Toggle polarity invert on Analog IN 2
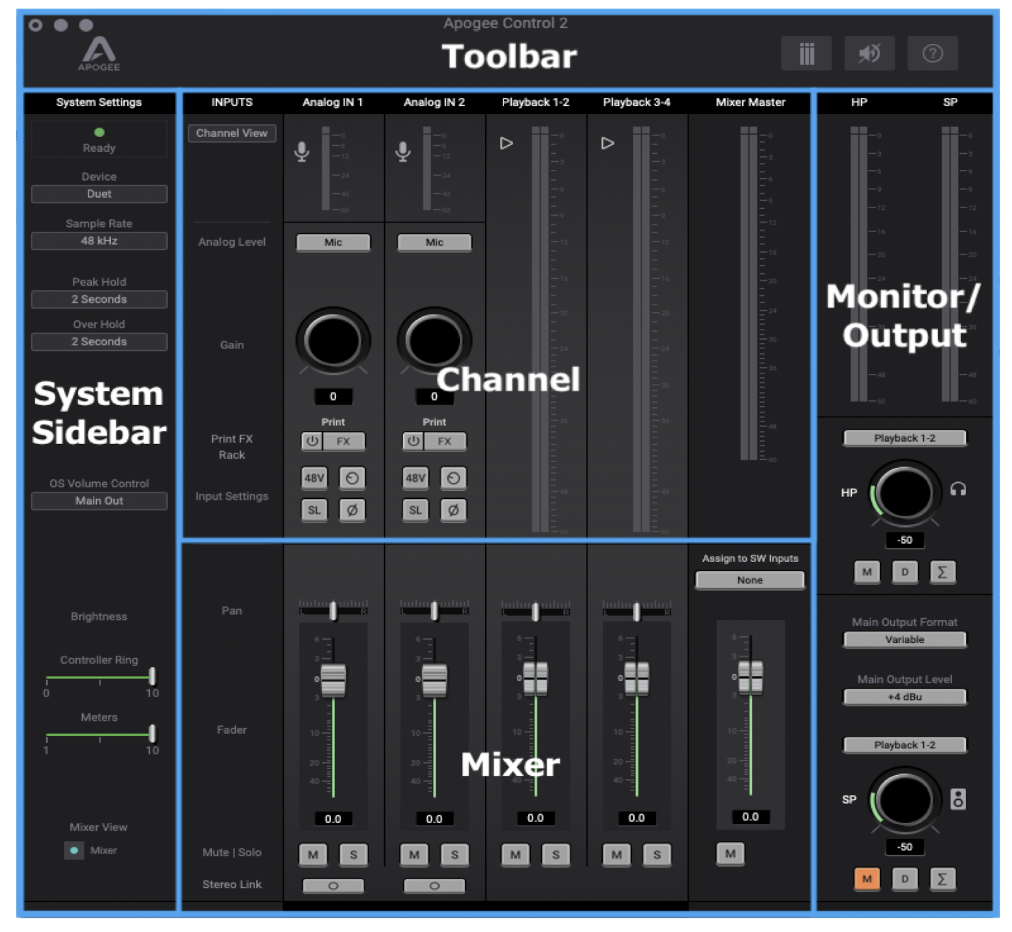Image resolution: width=1012 pixels, height=932 pixels. coord(453,510)
